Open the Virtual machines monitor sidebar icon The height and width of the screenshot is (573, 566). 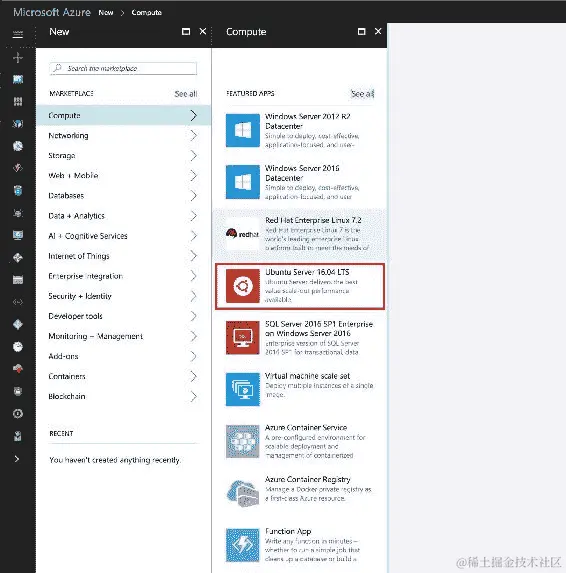(x=18, y=235)
